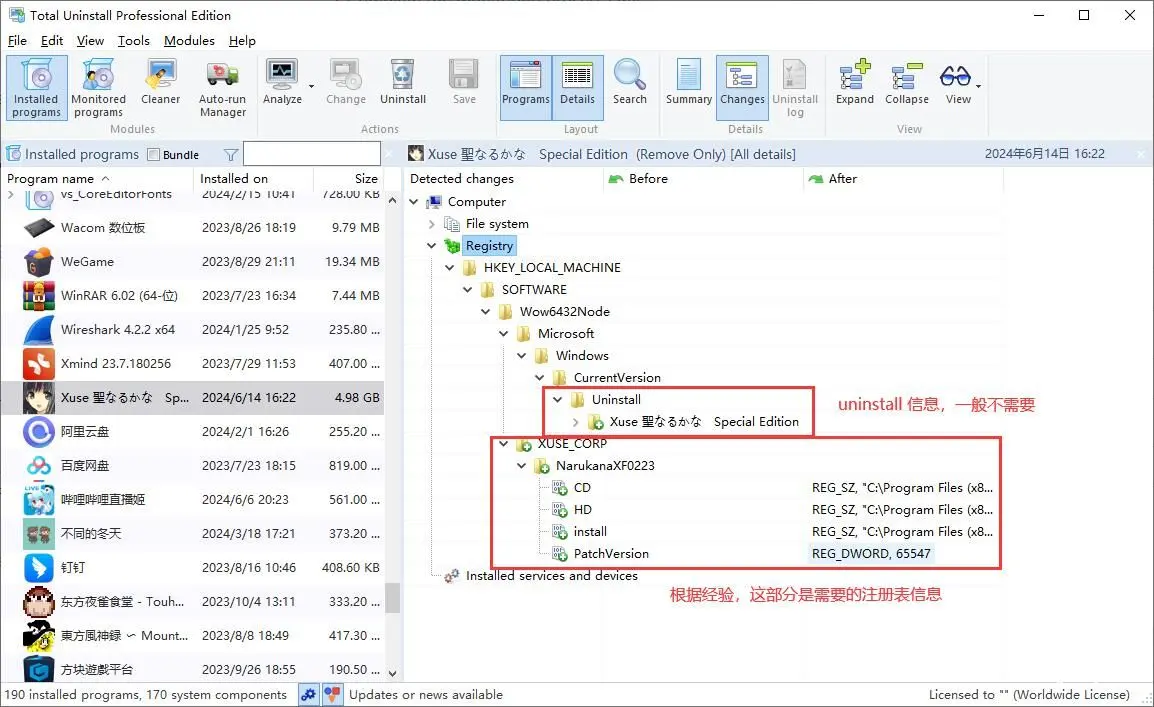The image size is (1154, 707).
Task: Select the WeGame program icon
Action: 38,261
